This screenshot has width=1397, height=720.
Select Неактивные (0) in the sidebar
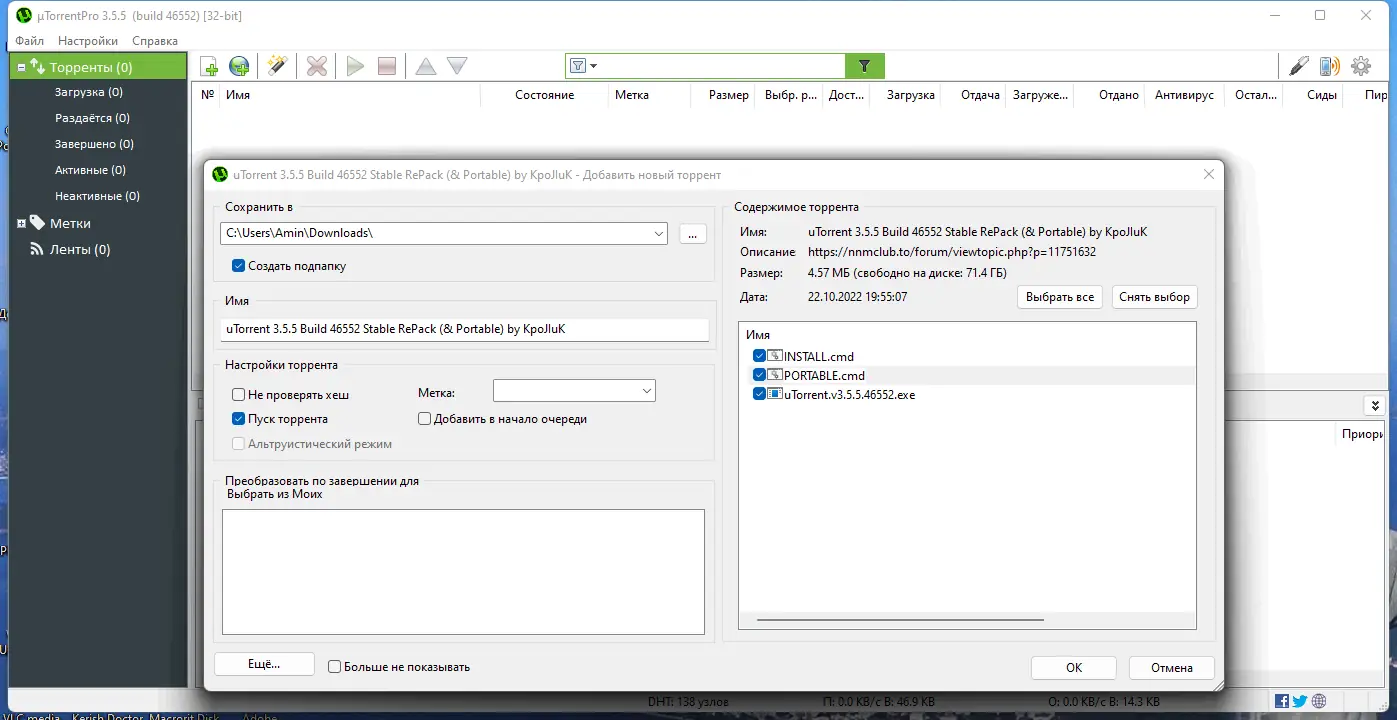click(x=97, y=196)
